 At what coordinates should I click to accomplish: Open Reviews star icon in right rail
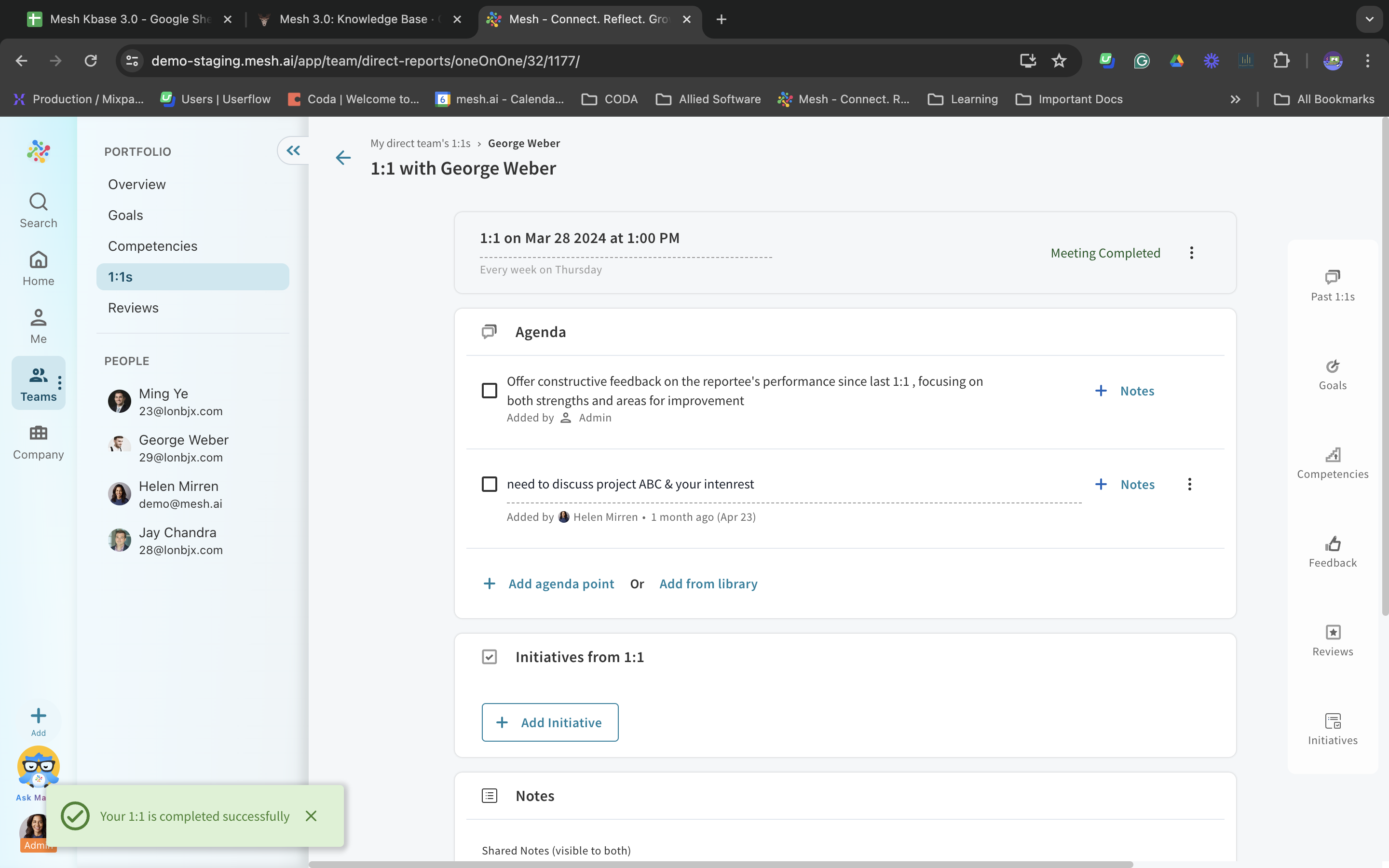1332,632
